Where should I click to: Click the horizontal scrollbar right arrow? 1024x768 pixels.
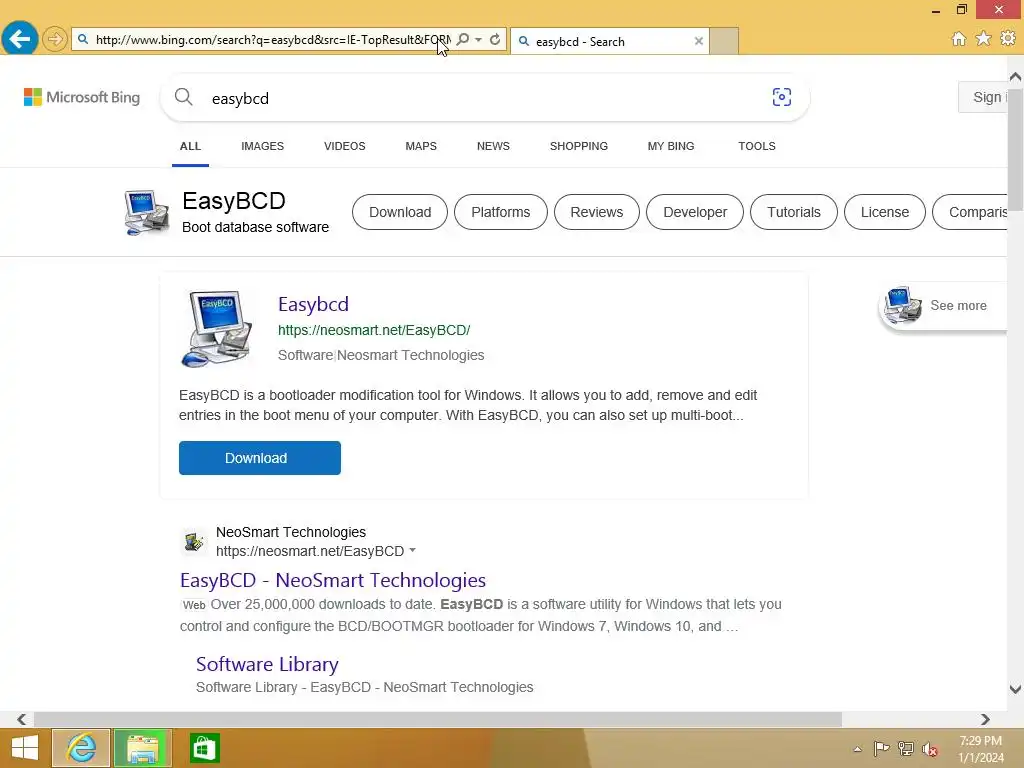pyautogui.click(x=985, y=719)
